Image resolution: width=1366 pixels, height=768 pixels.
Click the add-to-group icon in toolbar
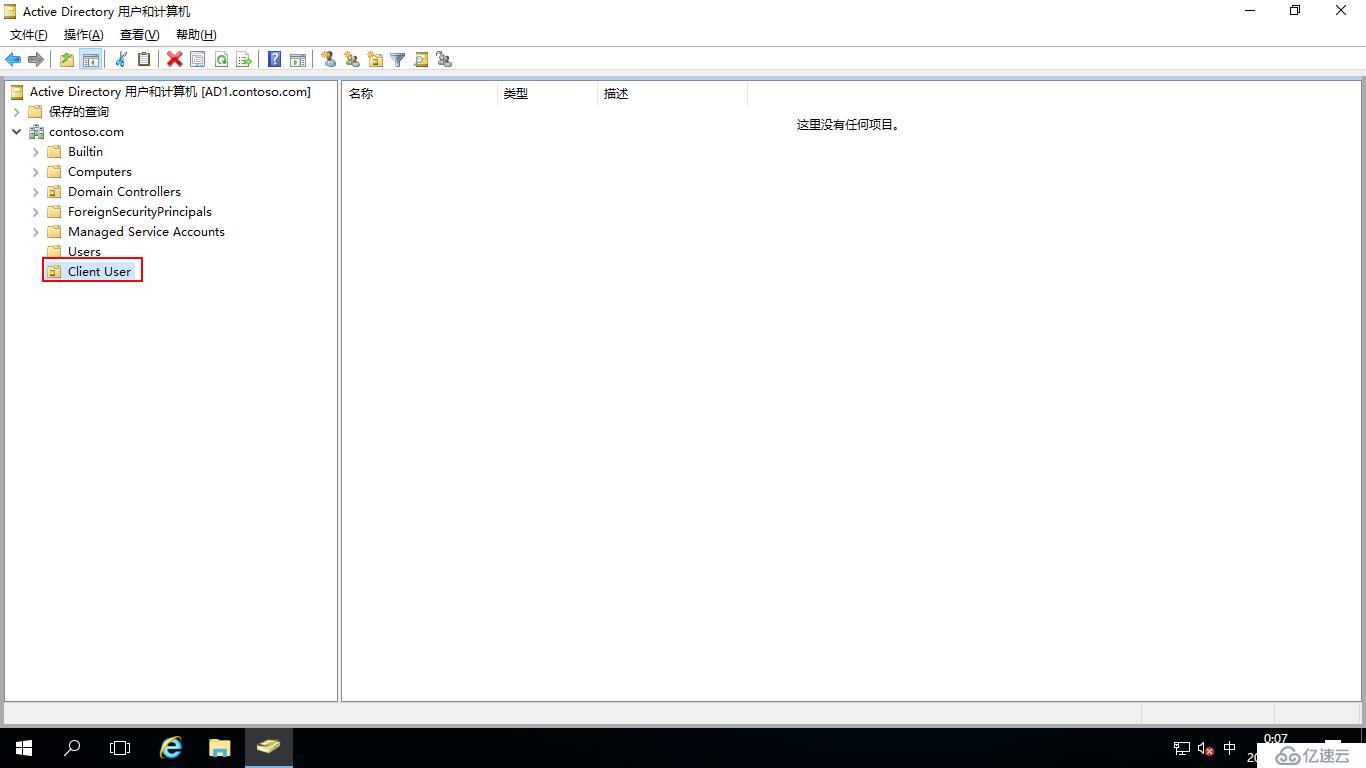444,60
